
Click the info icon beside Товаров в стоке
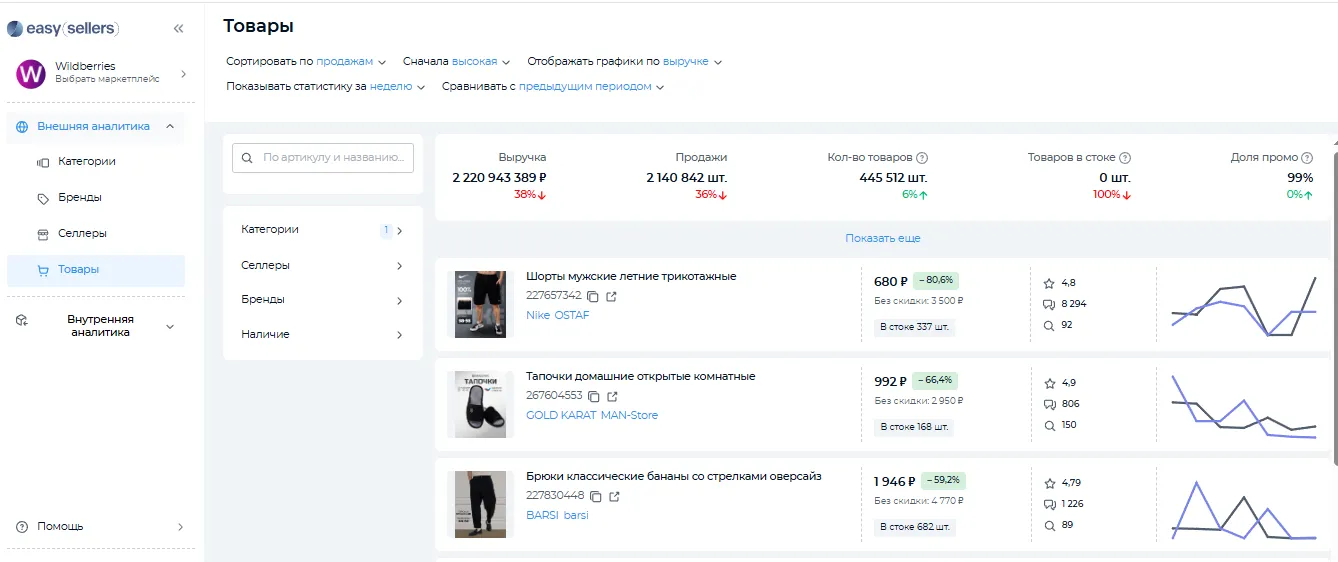tap(1125, 158)
